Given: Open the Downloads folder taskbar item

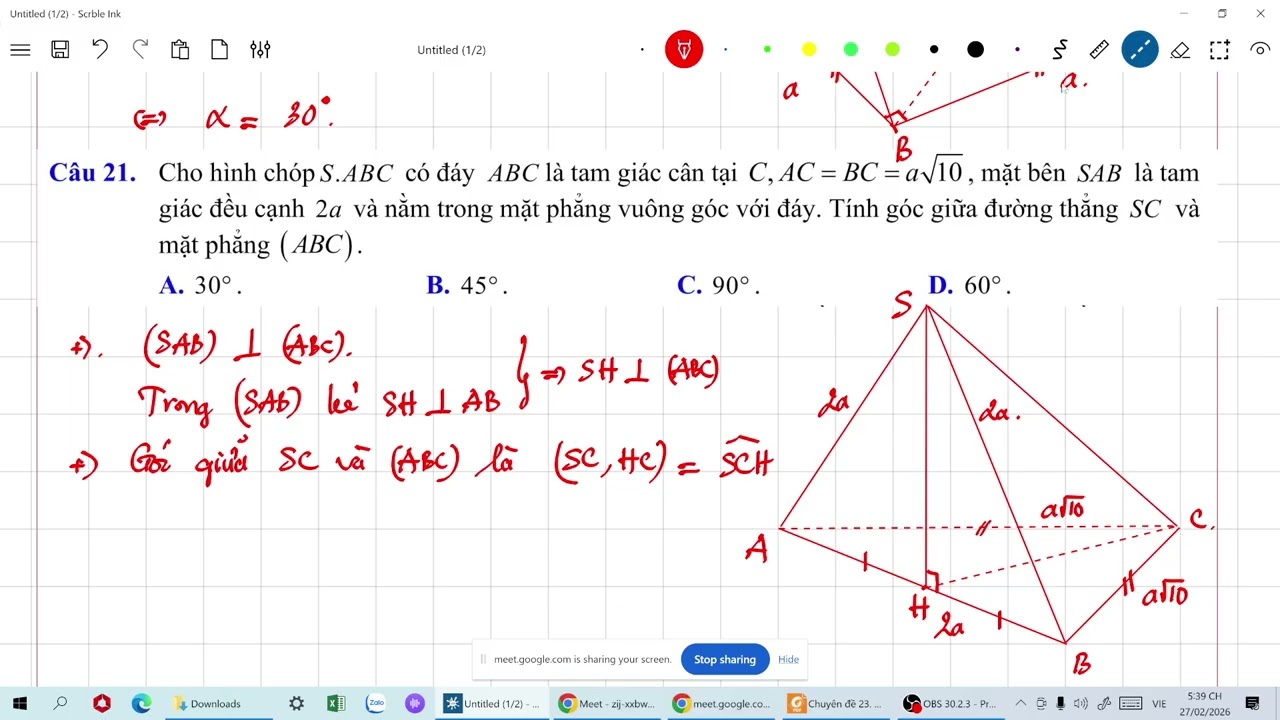Looking at the screenshot, I should point(217,704).
